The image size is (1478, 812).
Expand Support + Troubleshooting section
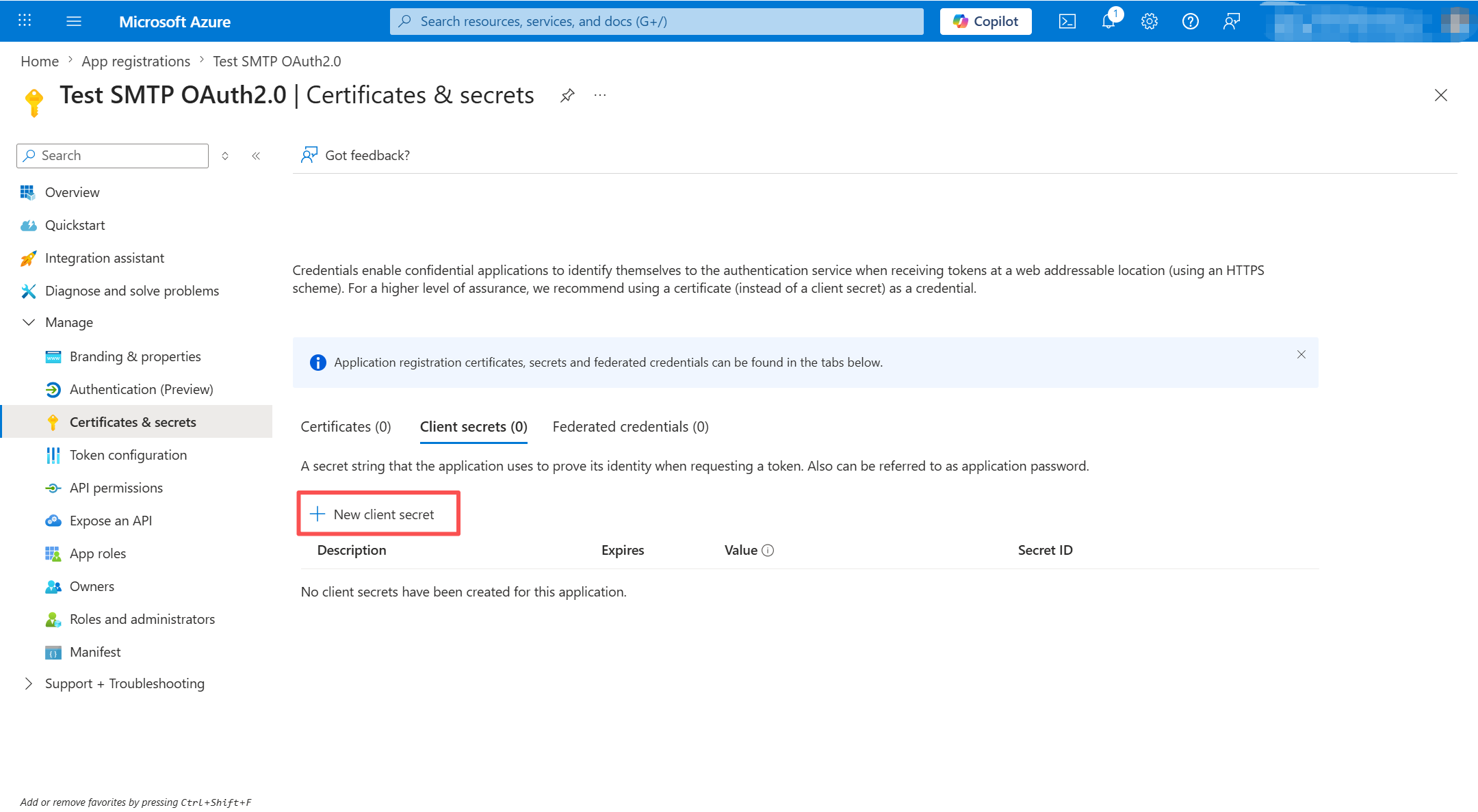(x=29, y=683)
